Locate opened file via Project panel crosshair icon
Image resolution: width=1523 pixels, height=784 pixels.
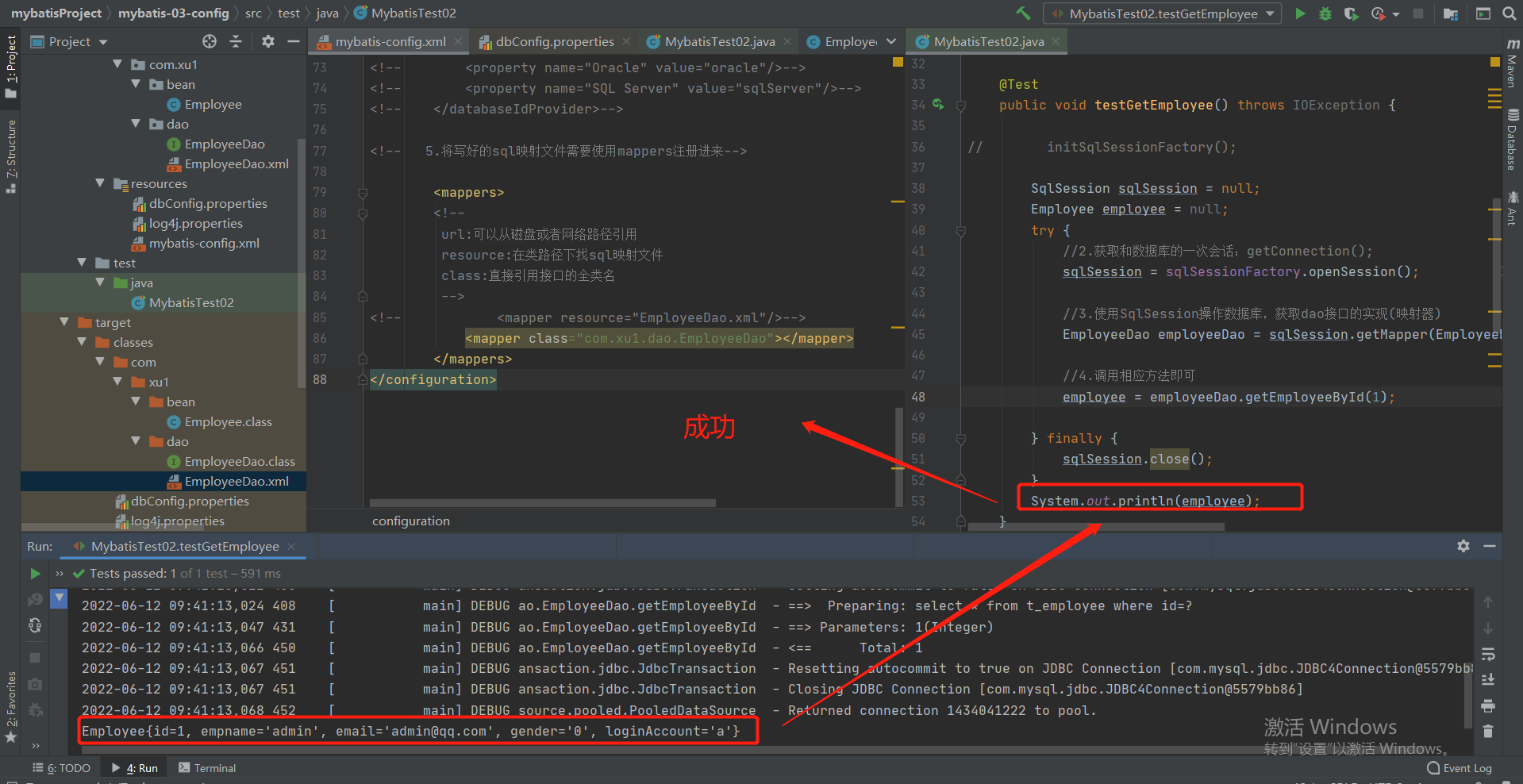210,41
